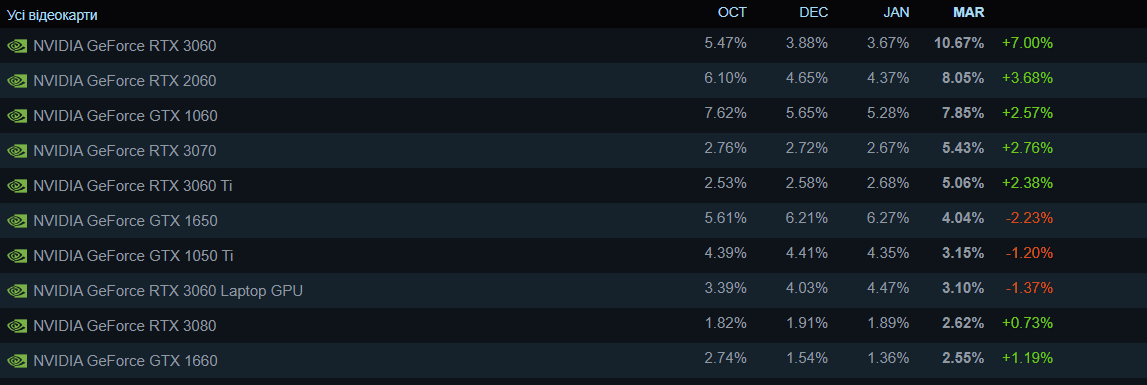1147x385 pixels.
Task: Click NVIDIA logo icon beside GTX 1660
Action: point(17,361)
